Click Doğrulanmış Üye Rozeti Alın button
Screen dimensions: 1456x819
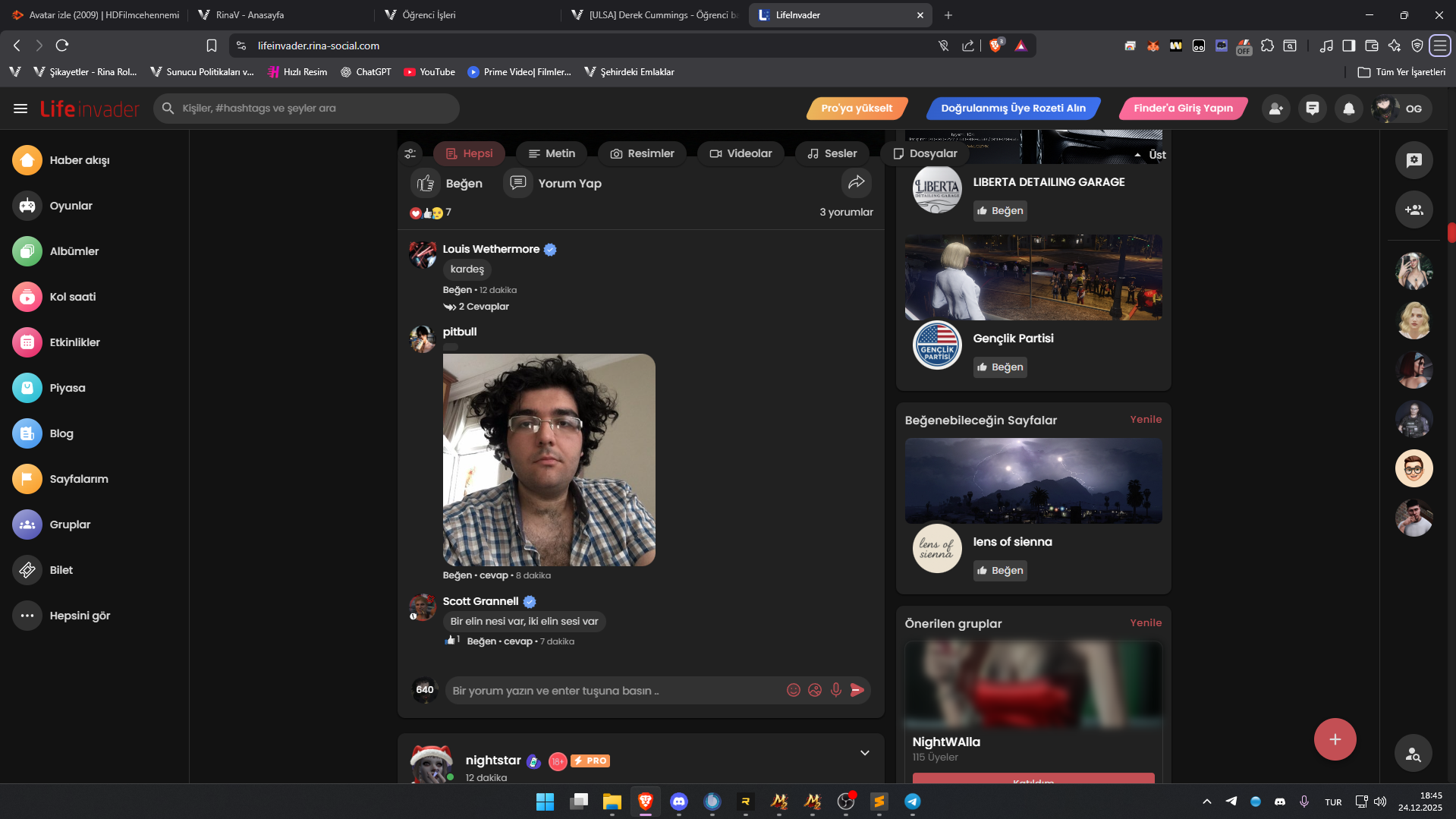[1013, 109]
